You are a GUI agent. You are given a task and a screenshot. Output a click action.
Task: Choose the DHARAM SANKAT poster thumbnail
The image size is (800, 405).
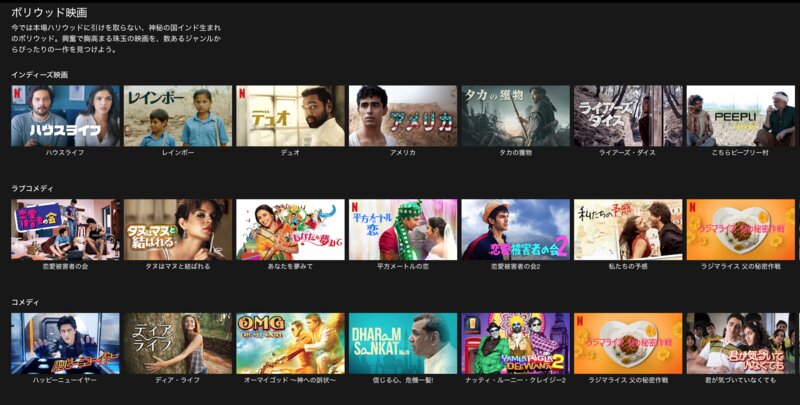tap(403, 343)
